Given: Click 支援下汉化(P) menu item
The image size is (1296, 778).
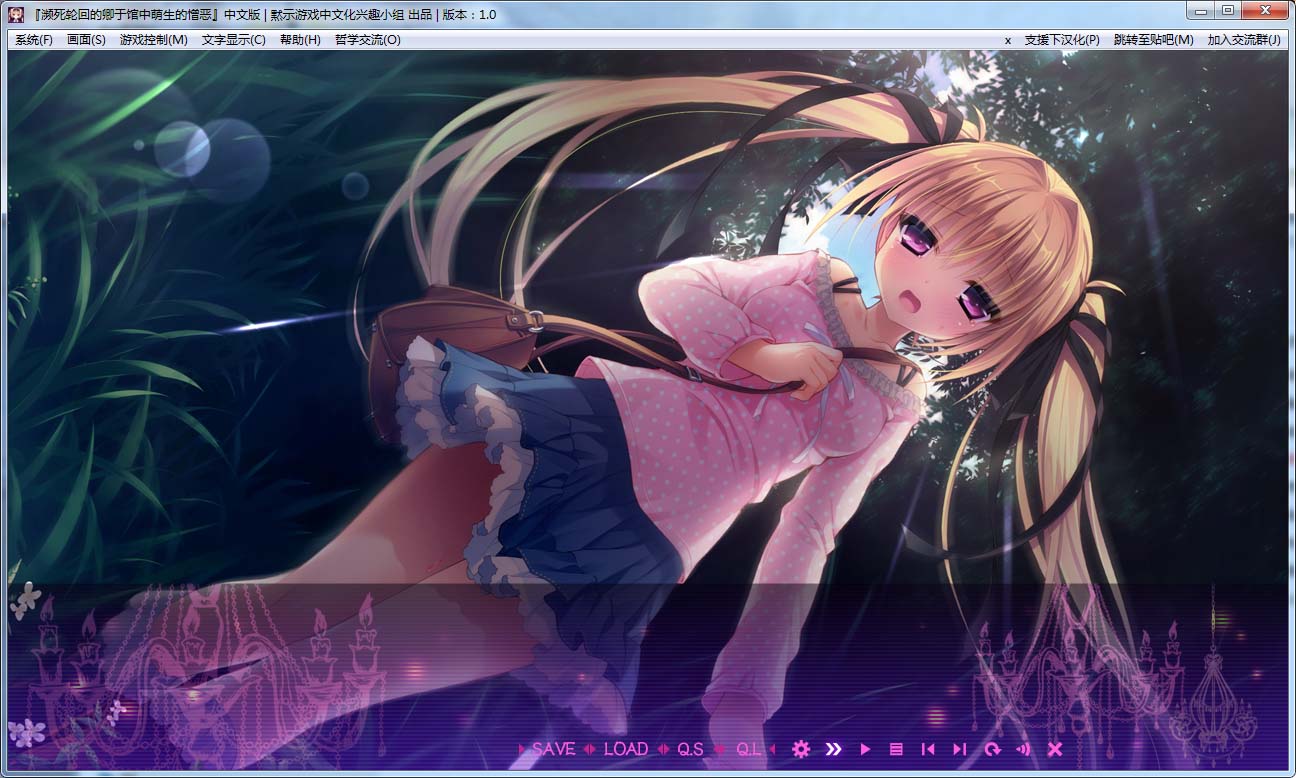Looking at the screenshot, I should click(x=1062, y=40).
